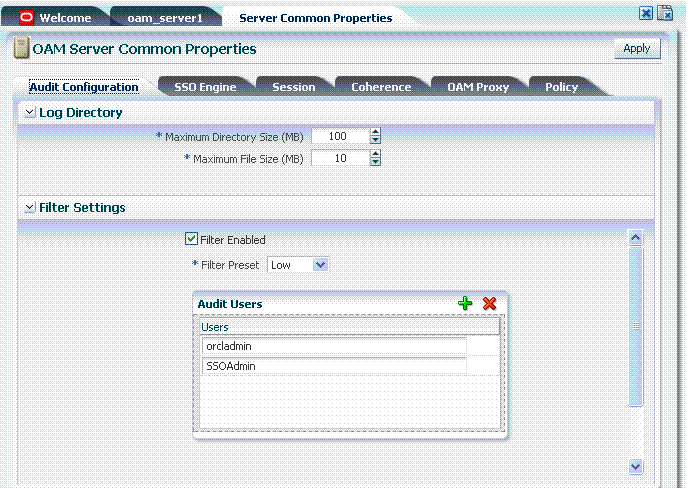Open the Policy tab

pyautogui.click(x=561, y=87)
